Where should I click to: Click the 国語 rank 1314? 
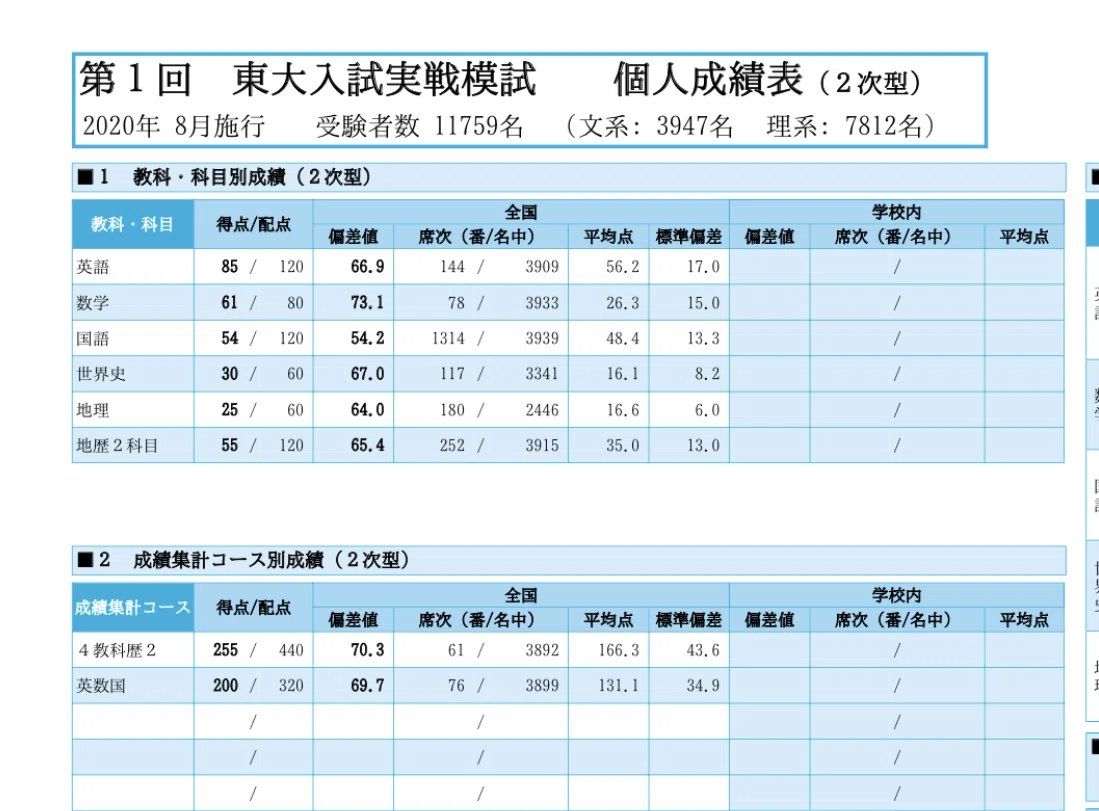(448, 339)
